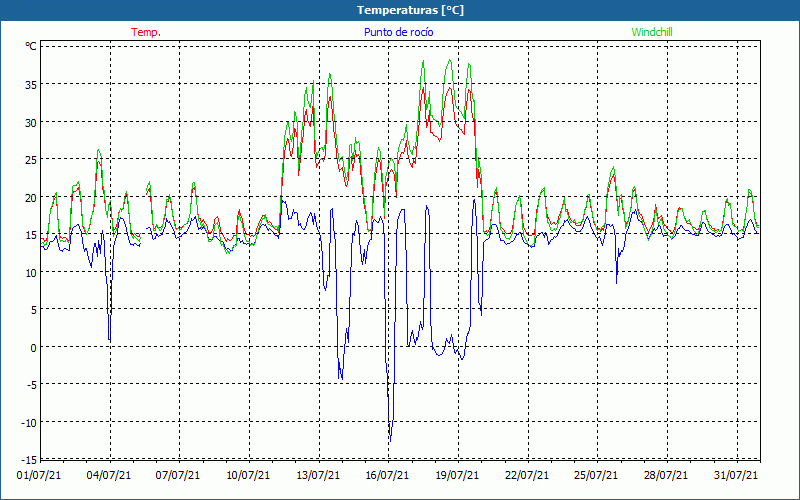Click the 25 value on the y-axis
Screen dimensions: 800x500
click(x=31, y=160)
